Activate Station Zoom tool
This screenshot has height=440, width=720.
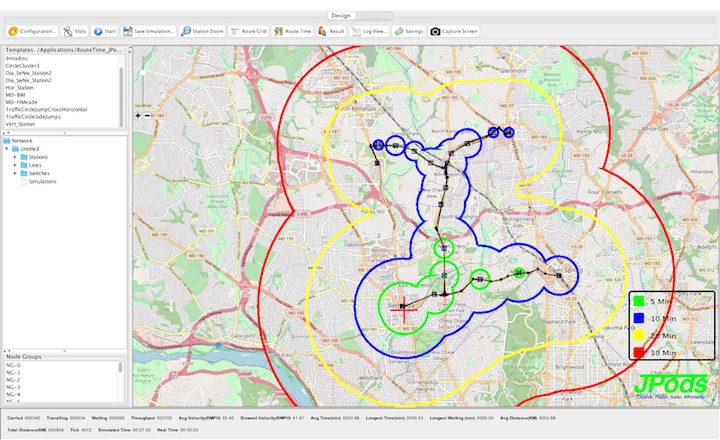203,31
